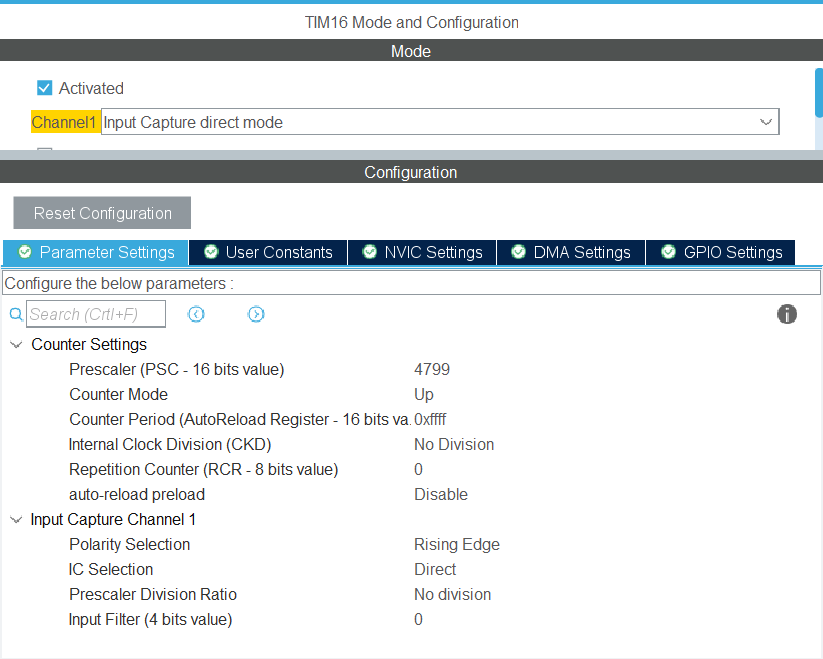This screenshot has width=823, height=659.
Task: Click the Internal Clock Division (CKD) label
Action: point(170,444)
